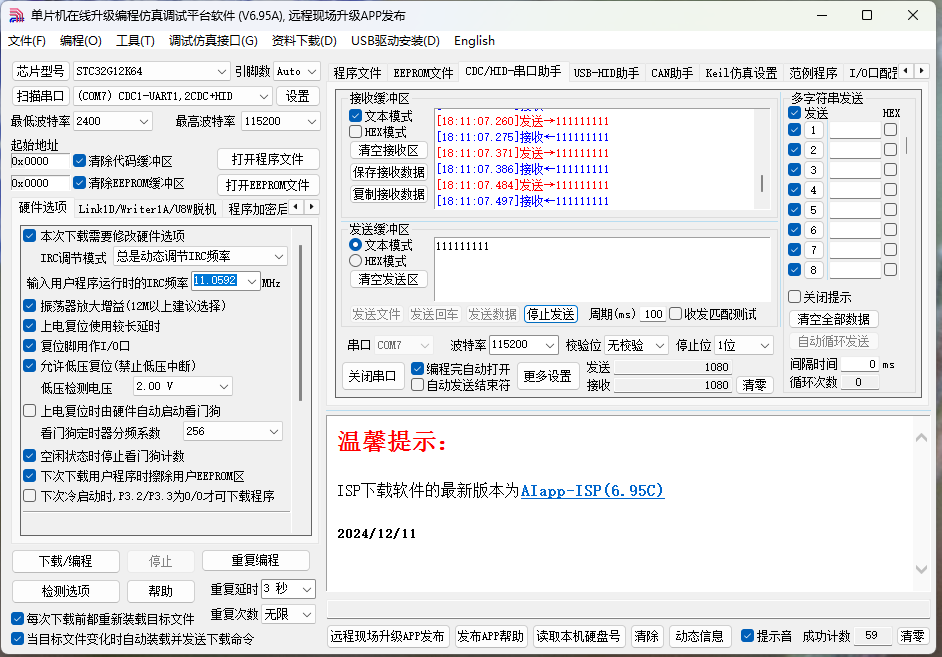Expand the 重复延时 3秒 dropdown
This screenshot has width=942, height=657.
click(x=306, y=589)
